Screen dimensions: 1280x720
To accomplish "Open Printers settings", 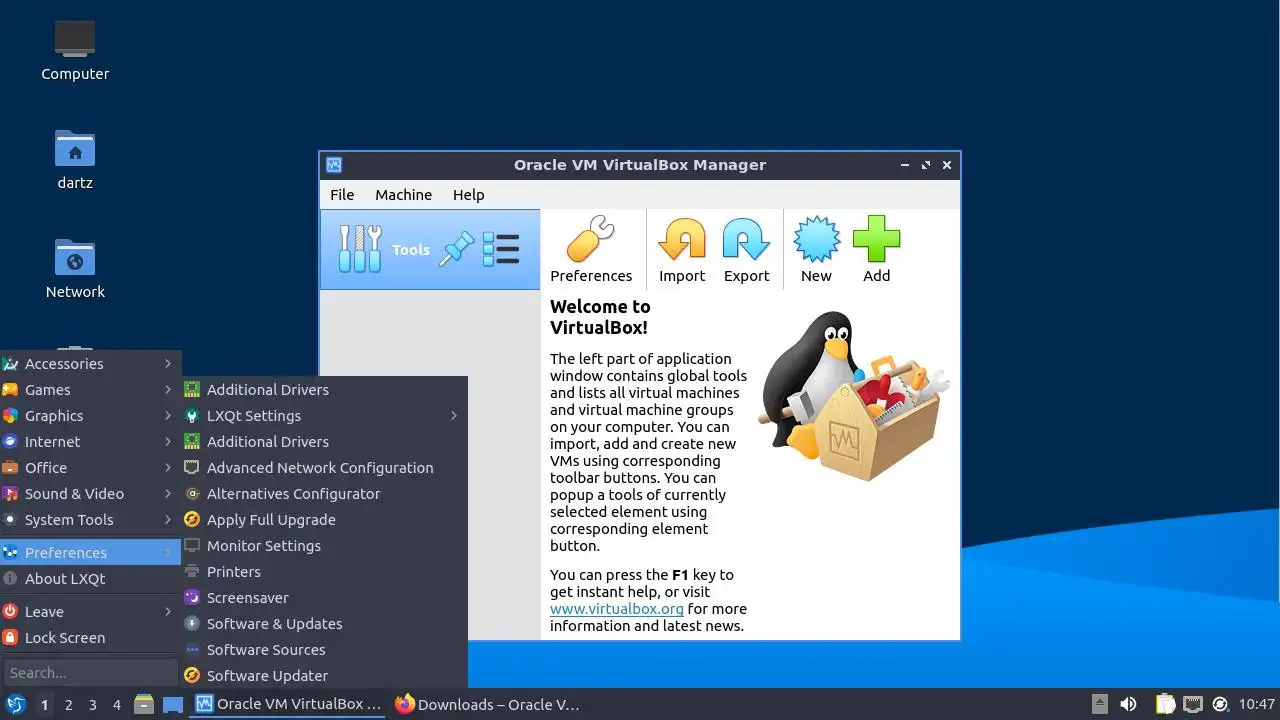I will pyautogui.click(x=324, y=572).
